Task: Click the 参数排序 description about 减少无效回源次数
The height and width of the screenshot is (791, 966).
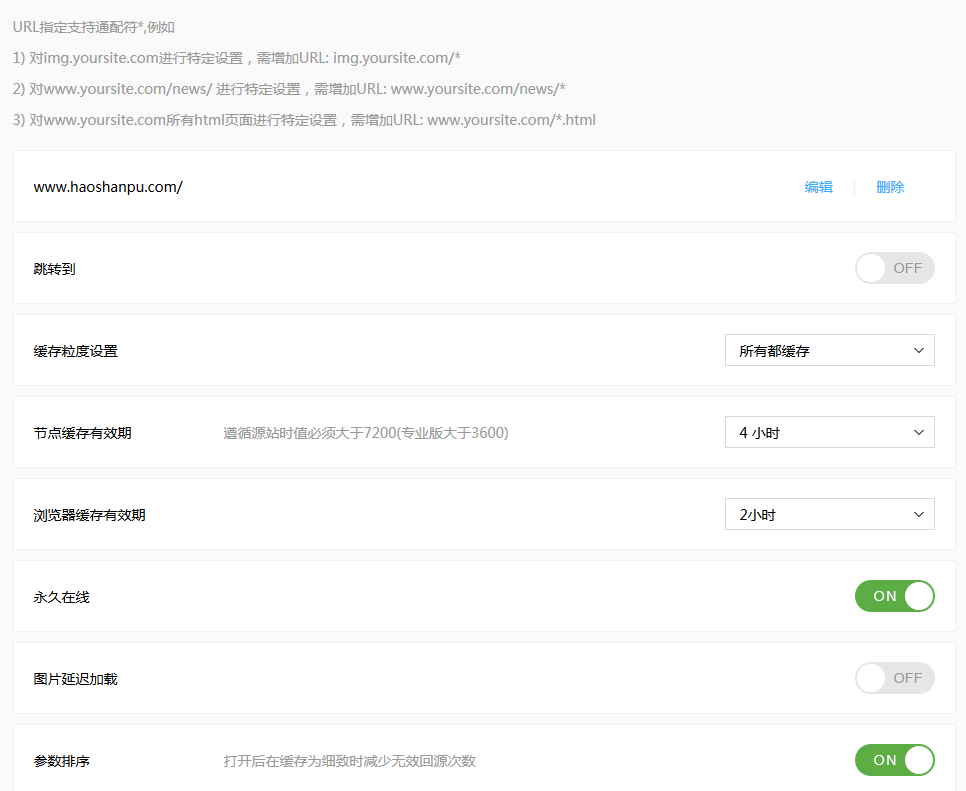Action: 349,761
